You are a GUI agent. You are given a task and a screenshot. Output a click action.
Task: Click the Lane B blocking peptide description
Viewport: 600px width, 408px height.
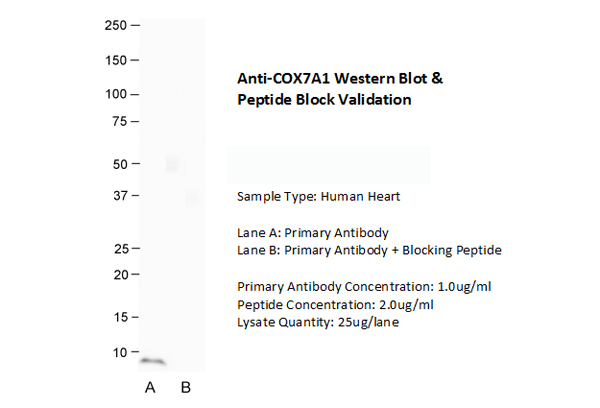coord(369,249)
